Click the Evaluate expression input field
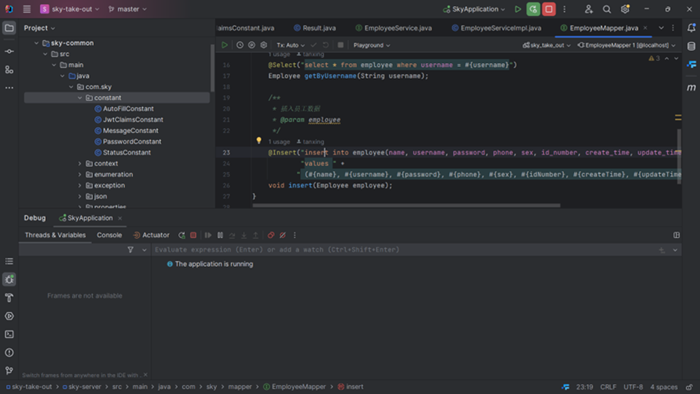 click(404, 250)
